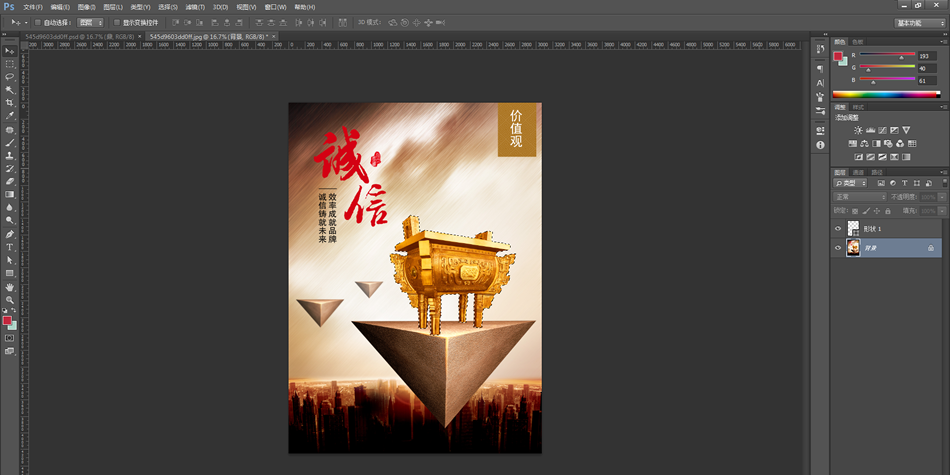Click the color spectrum ramp bar
The image size is (950, 475).
[x=887, y=94]
